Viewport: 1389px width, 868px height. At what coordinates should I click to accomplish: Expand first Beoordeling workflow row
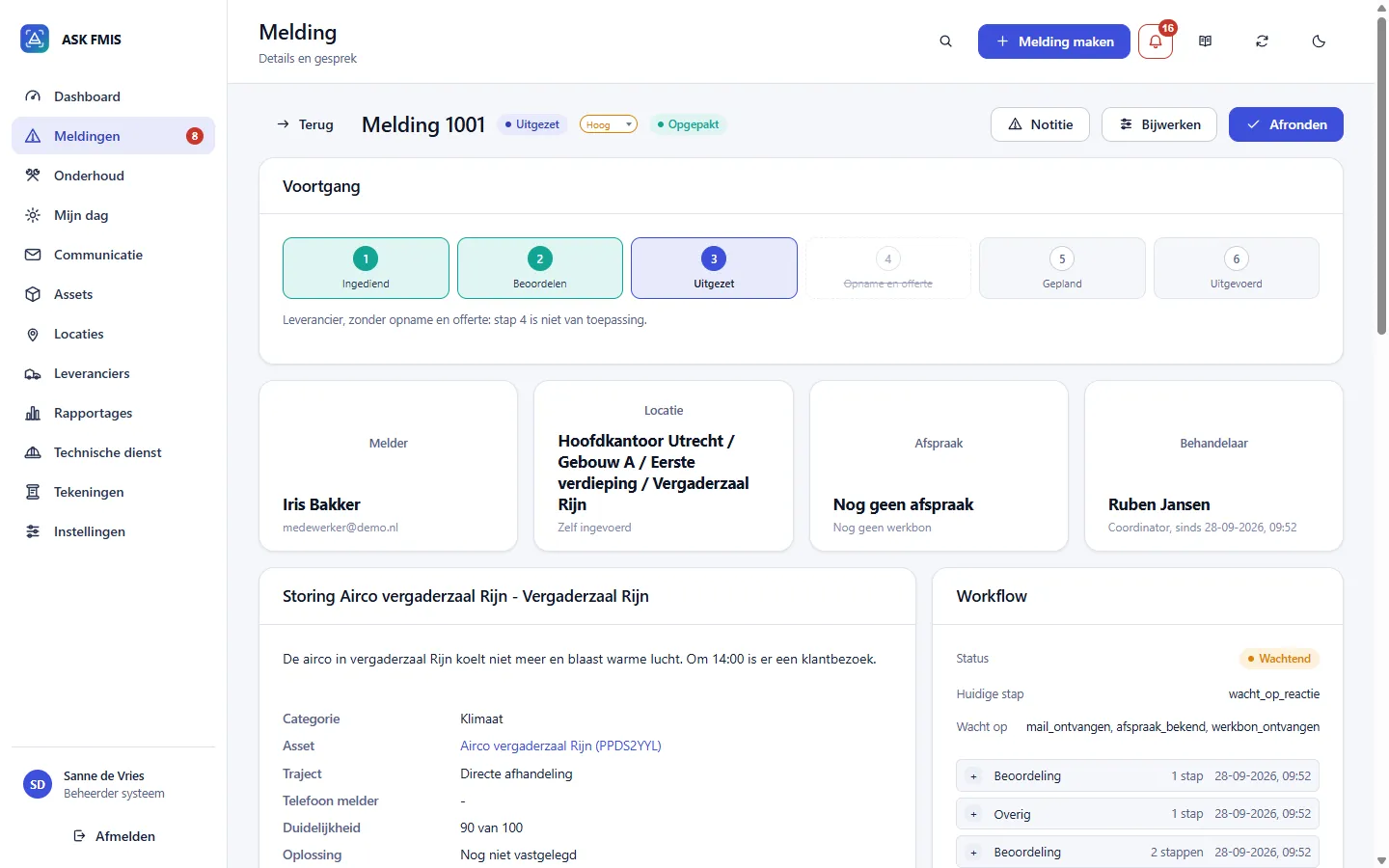pyautogui.click(x=1137, y=775)
